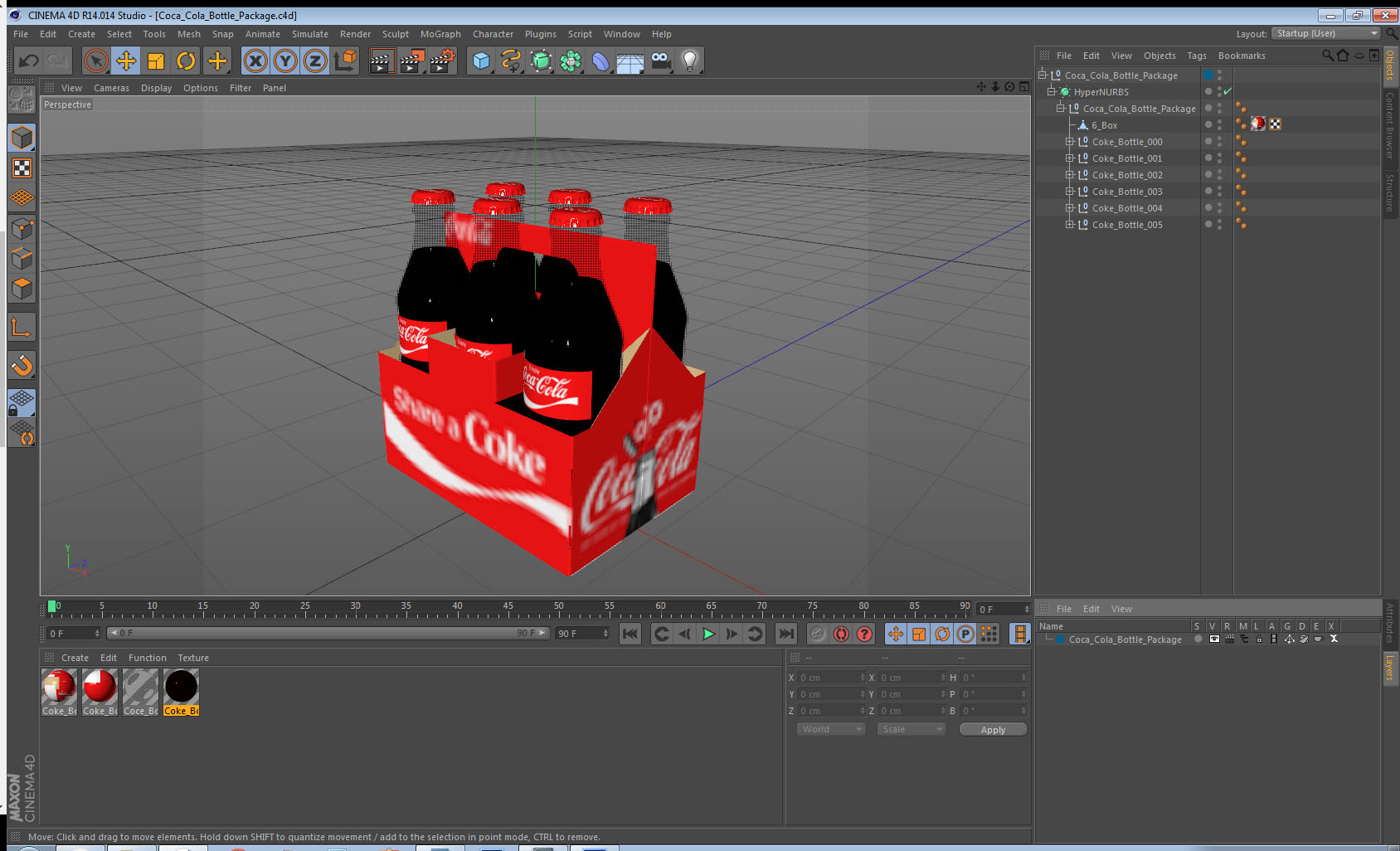Add a Cube primitive object
The width and height of the screenshot is (1400, 851).
tap(481, 61)
